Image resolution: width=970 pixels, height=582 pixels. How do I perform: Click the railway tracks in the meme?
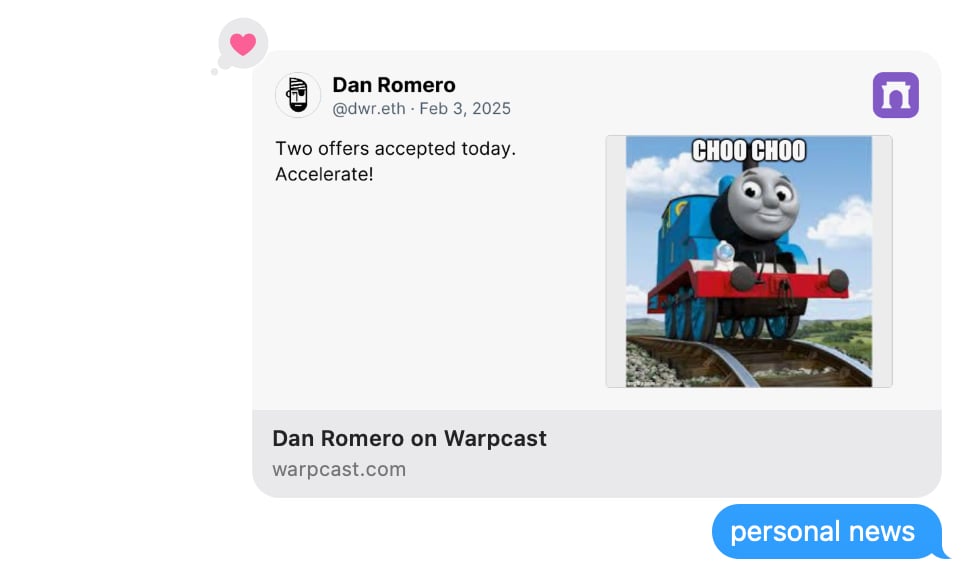click(742, 362)
